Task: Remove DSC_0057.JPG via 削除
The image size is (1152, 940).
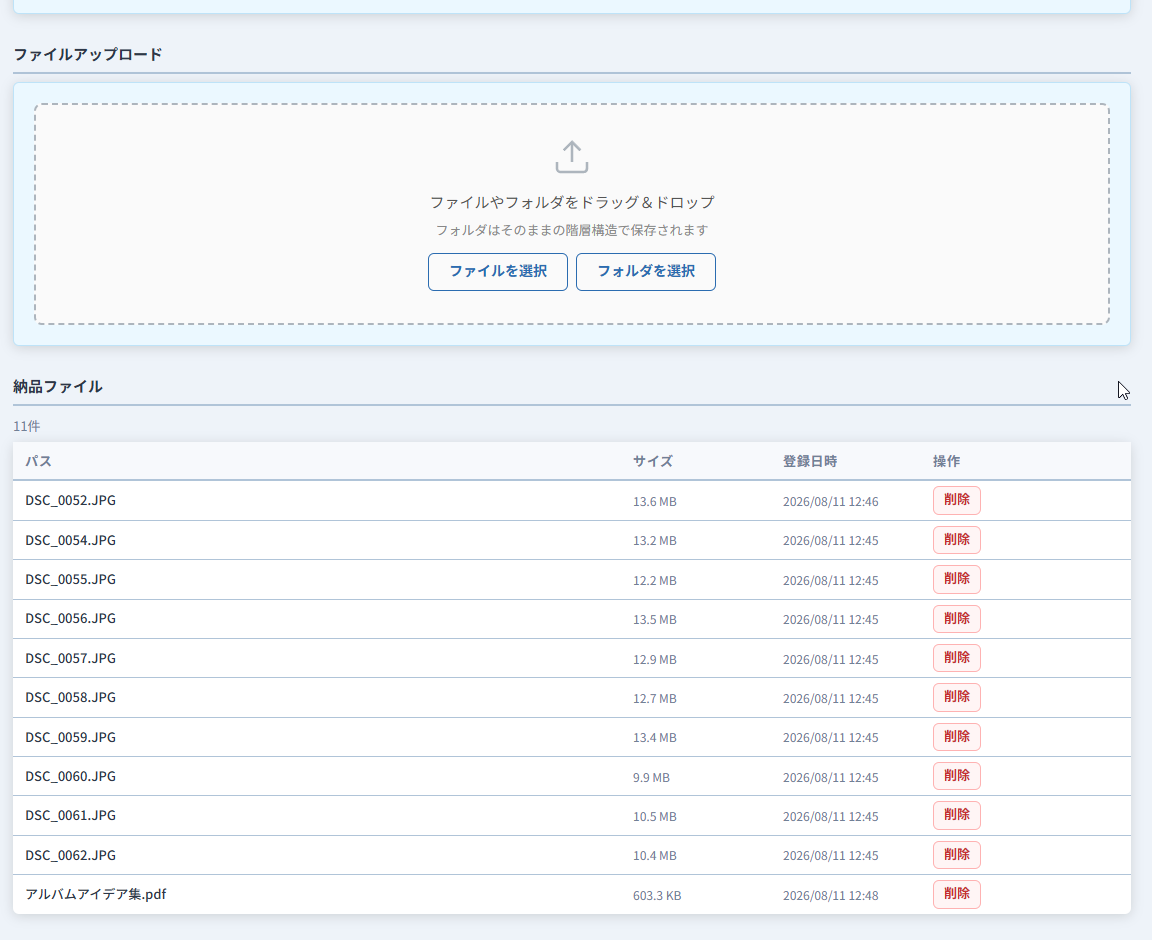Action: [x=957, y=658]
